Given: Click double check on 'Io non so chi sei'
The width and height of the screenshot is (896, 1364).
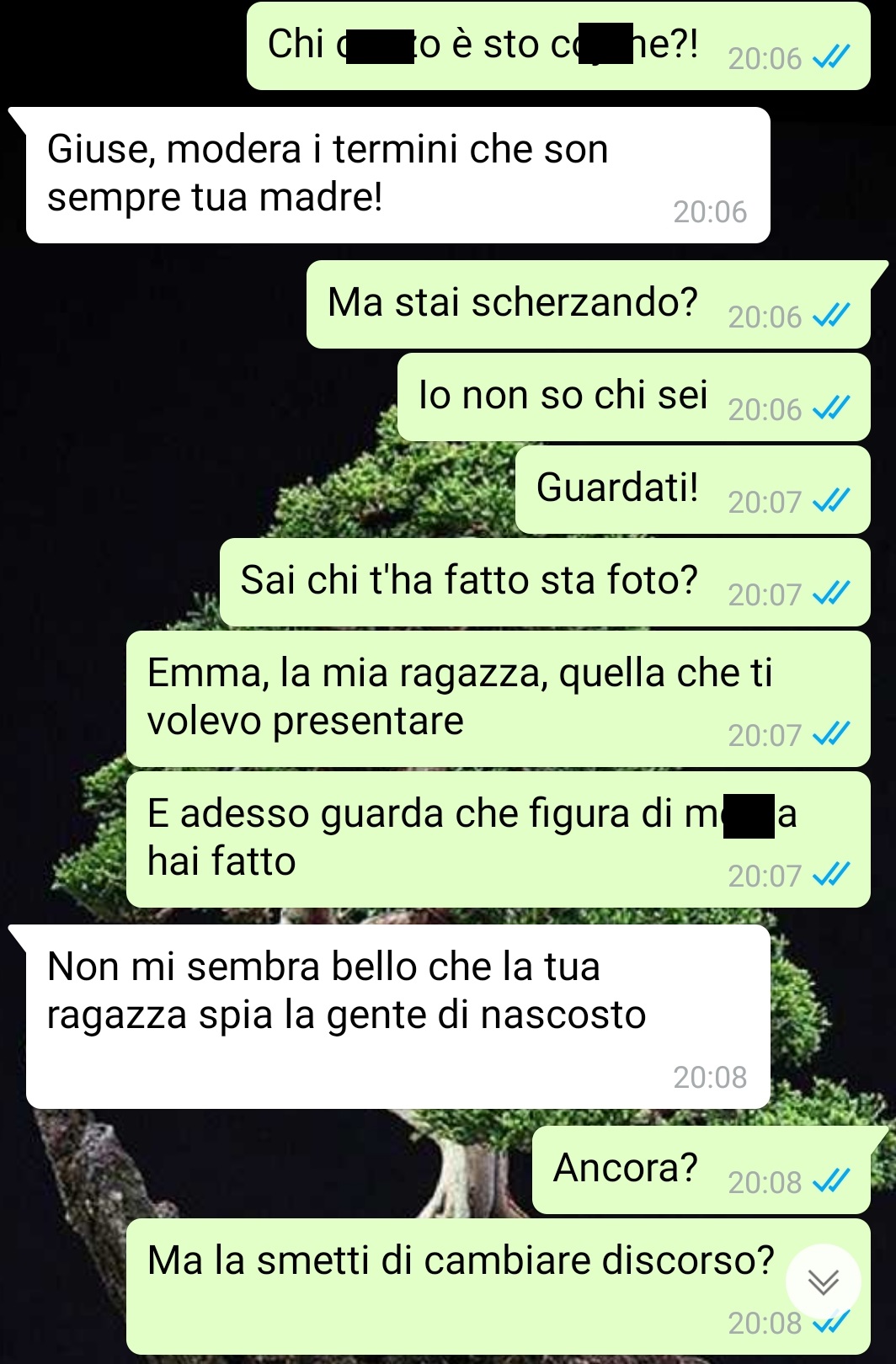Looking at the screenshot, I should (831, 408).
